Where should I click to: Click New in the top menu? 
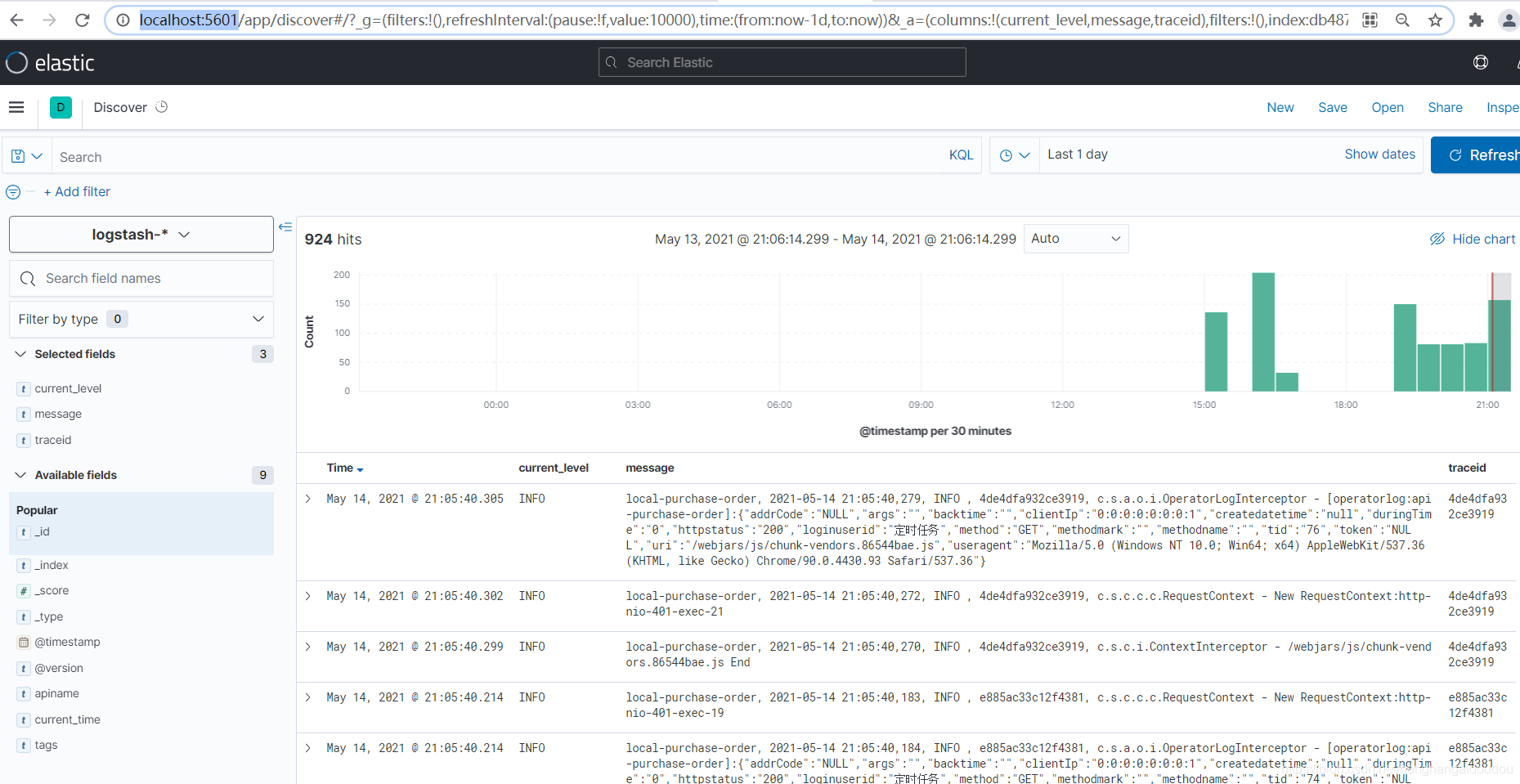(x=1280, y=107)
